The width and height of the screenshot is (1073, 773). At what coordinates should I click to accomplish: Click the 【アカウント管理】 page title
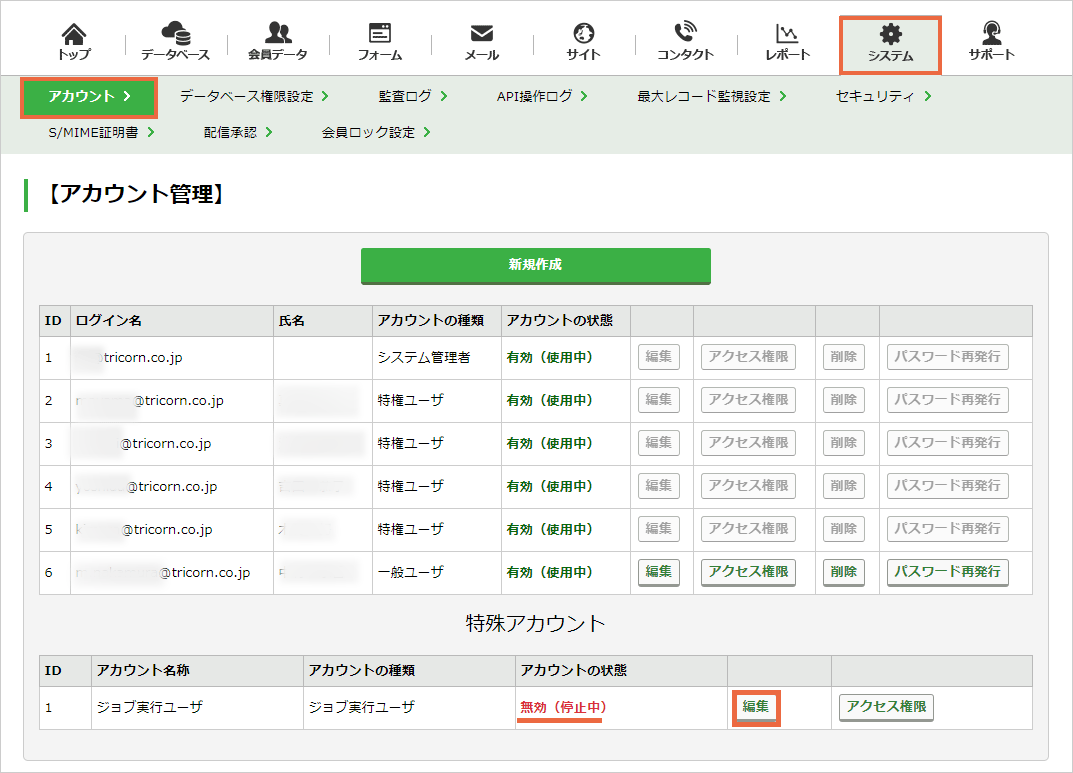pos(135,194)
